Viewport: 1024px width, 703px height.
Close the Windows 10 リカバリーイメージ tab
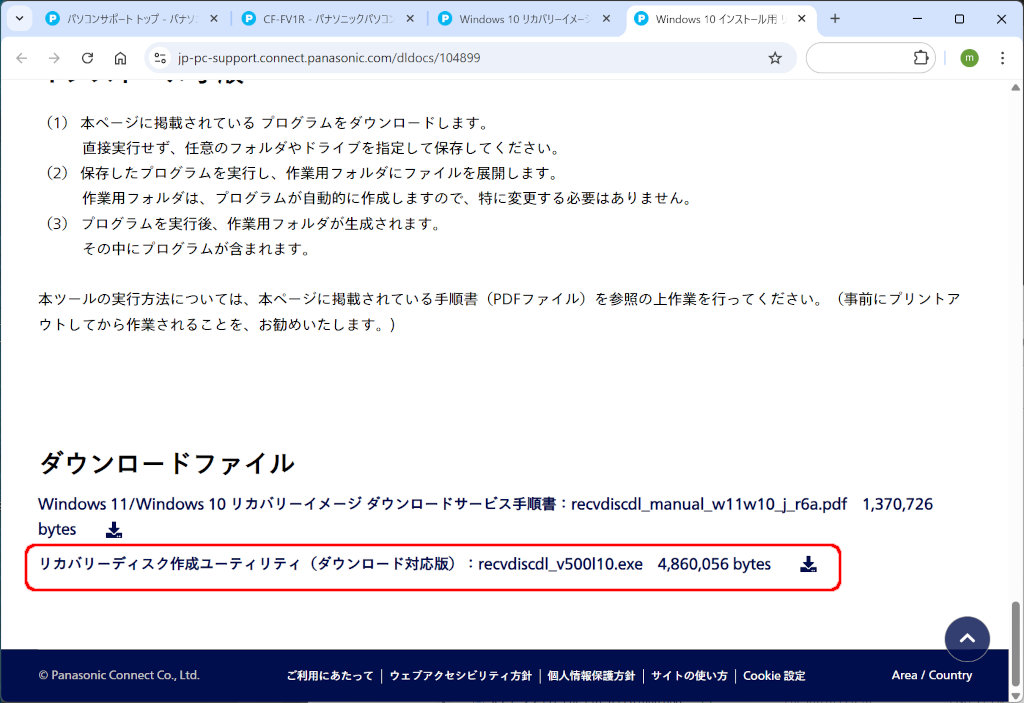tap(606, 19)
